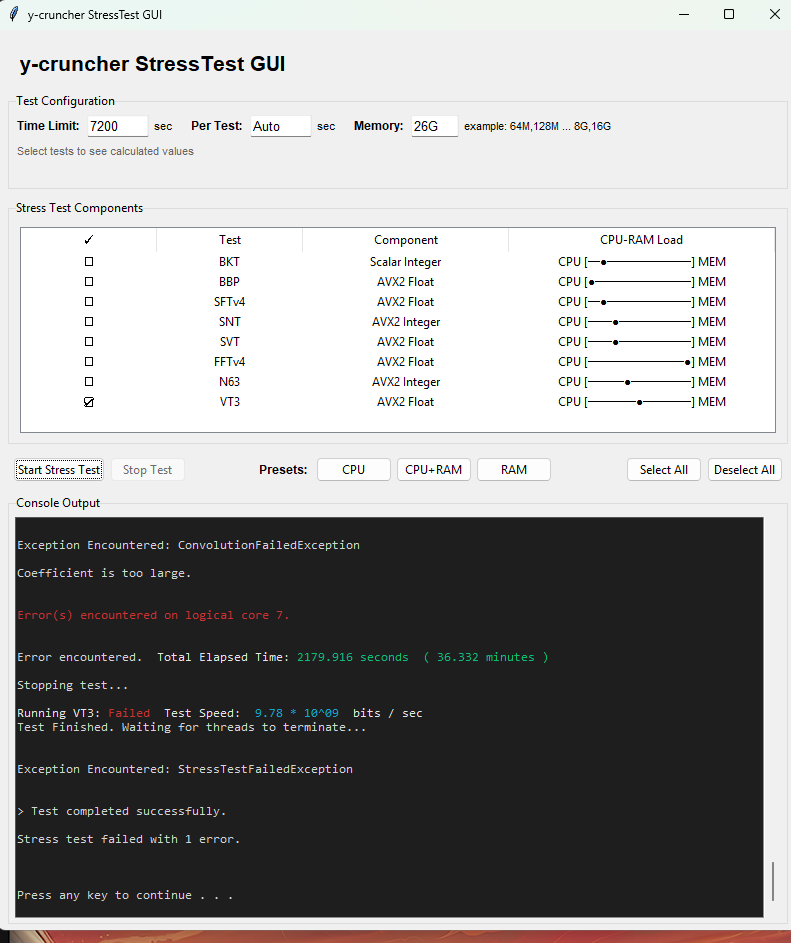
Task: Click the red 'logical core 7' error line
Action: (x=153, y=615)
